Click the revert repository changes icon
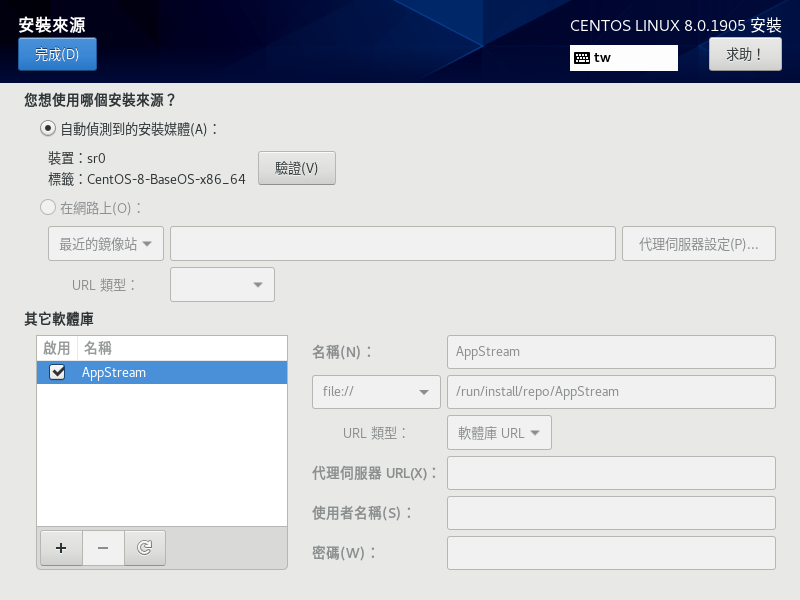The height and width of the screenshot is (600, 800). tap(145, 548)
